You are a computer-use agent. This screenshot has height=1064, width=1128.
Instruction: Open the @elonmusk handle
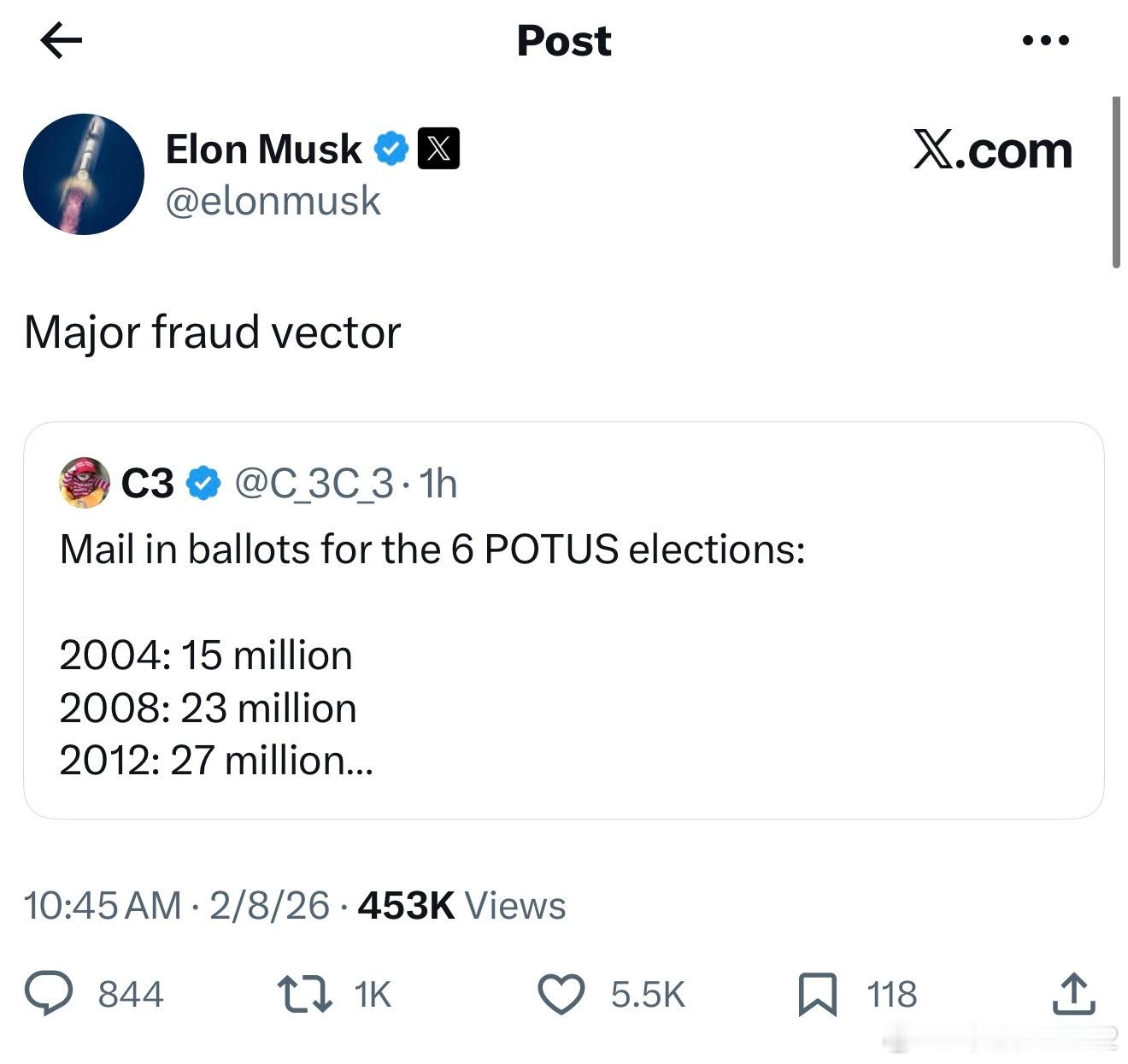(x=273, y=201)
